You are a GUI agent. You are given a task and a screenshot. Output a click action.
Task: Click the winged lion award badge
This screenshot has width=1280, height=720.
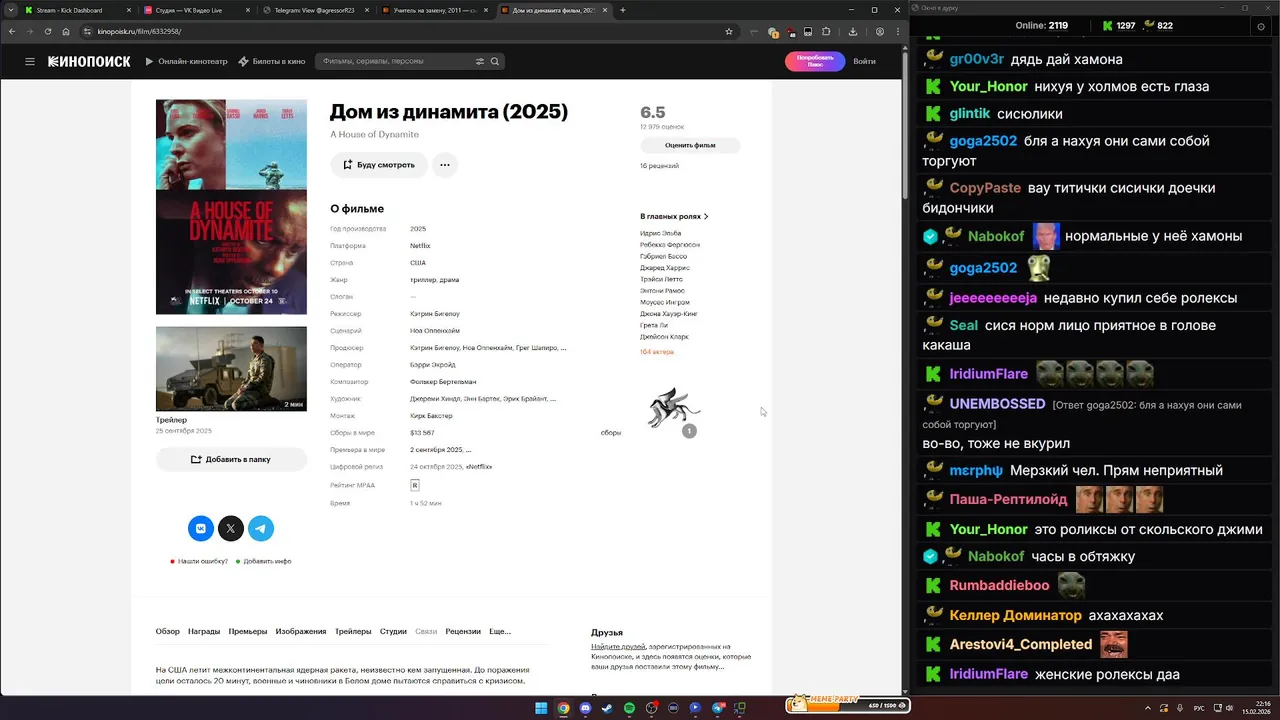(x=673, y=408)
